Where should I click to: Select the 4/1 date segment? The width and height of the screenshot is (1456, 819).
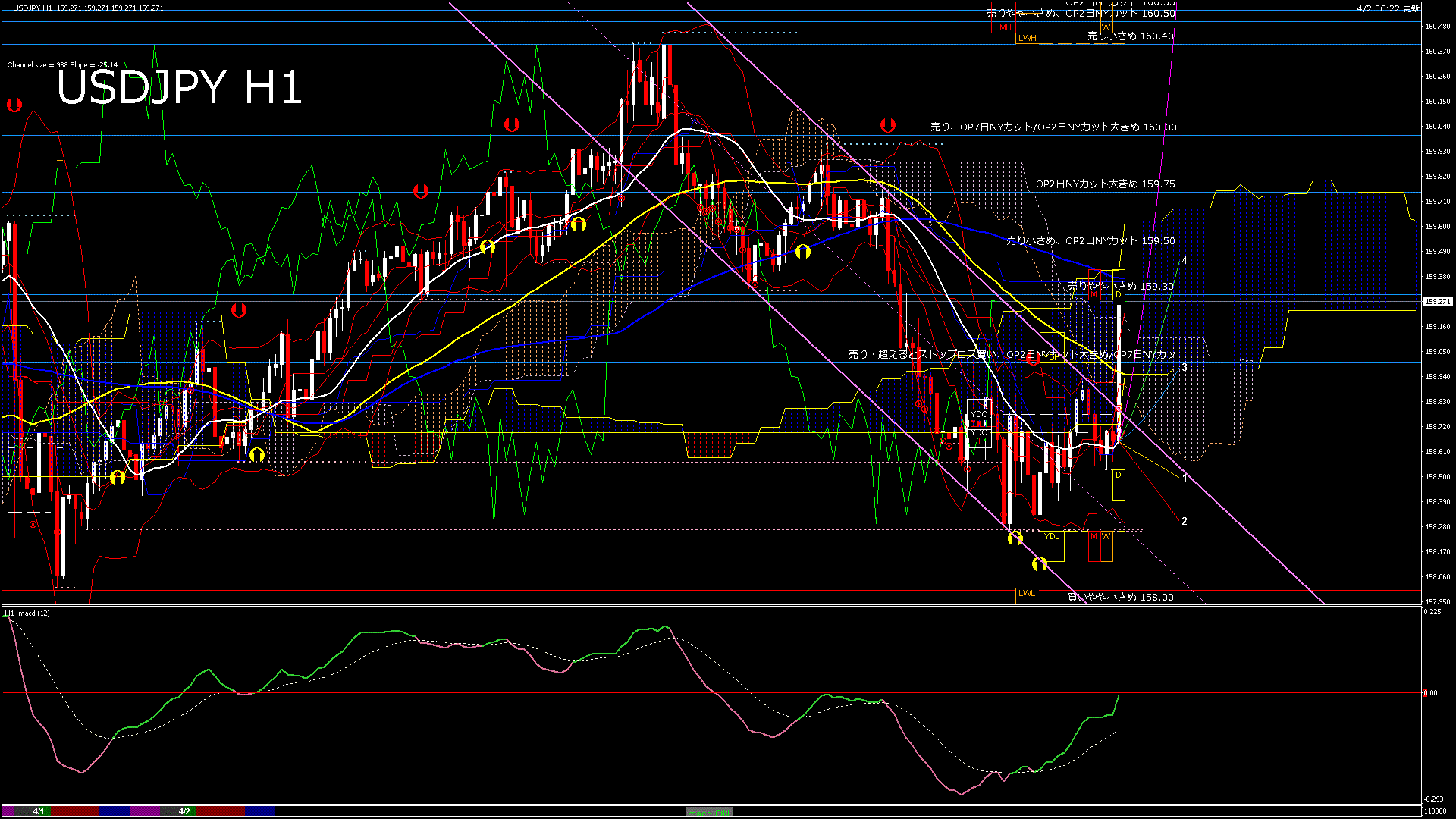click(38, 811)
